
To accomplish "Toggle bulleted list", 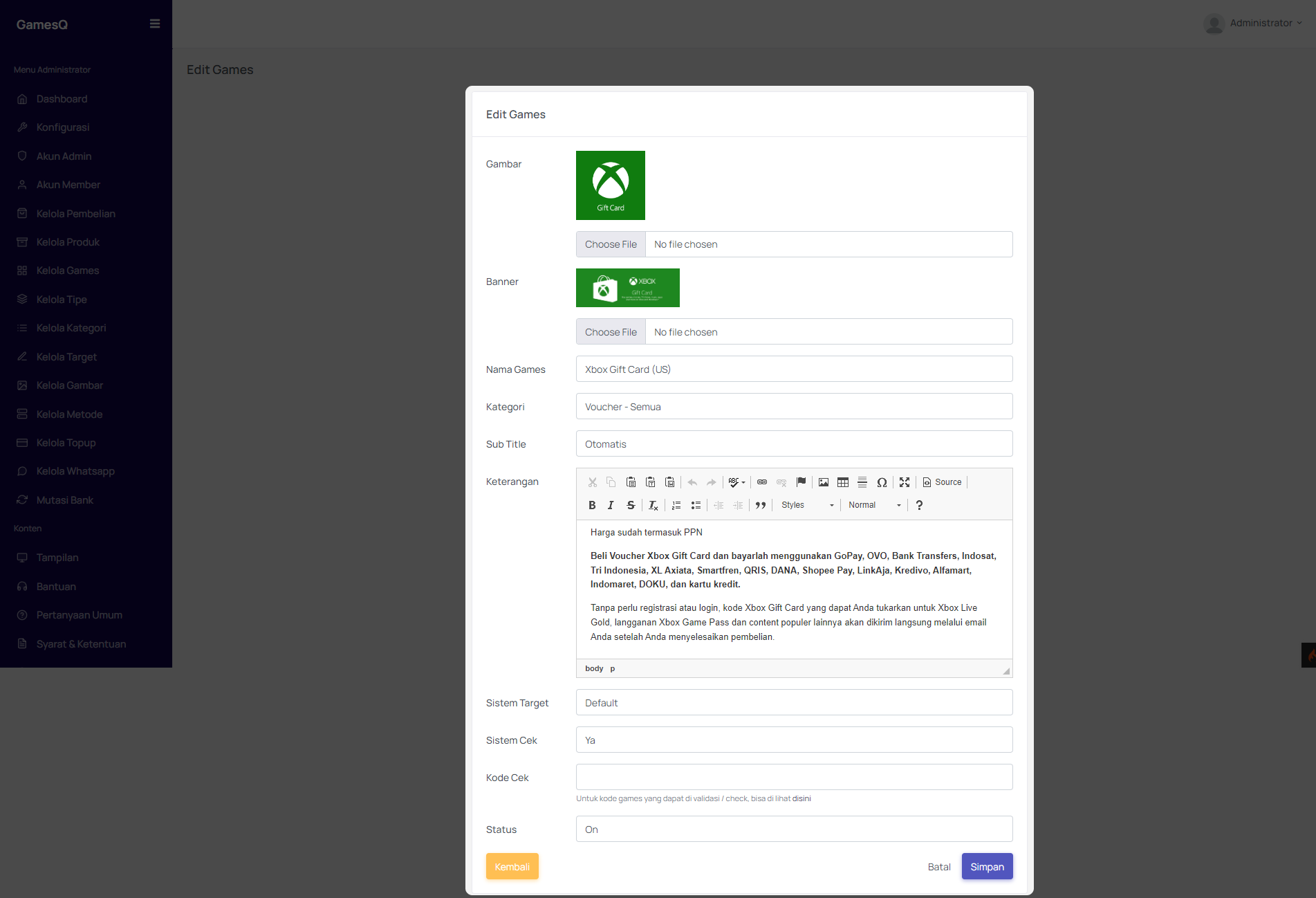I will click(x=696, y=505).
